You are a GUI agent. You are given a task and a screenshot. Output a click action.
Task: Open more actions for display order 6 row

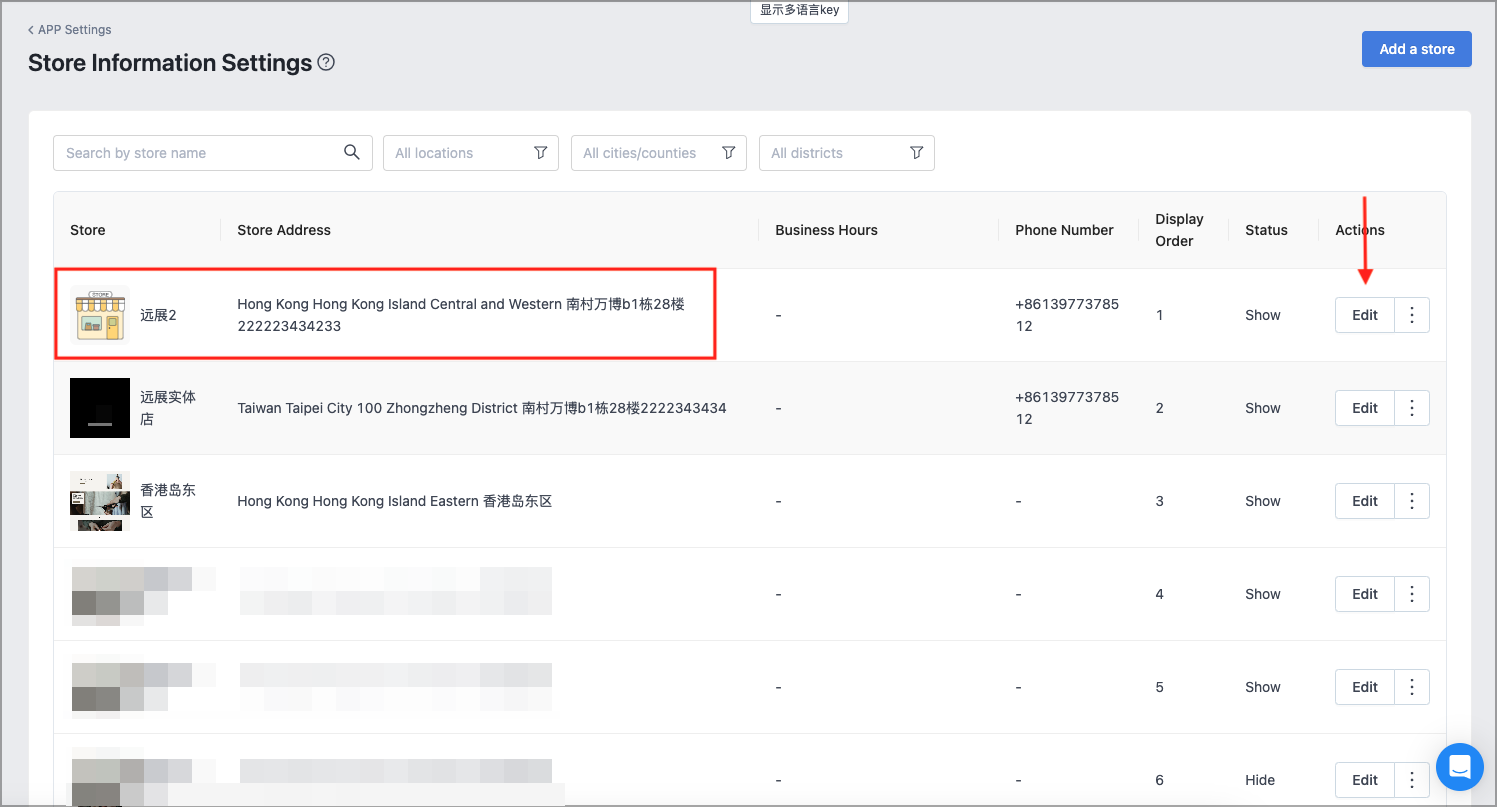(1412, 780)
